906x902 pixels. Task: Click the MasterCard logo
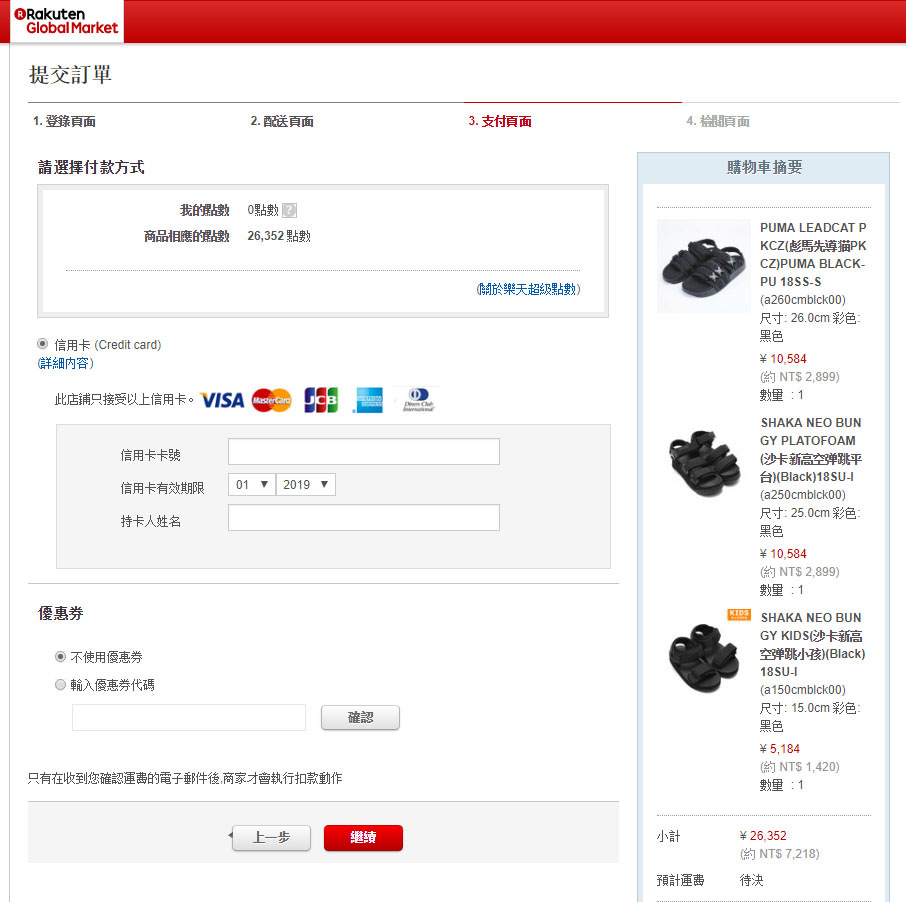(271, 400)
